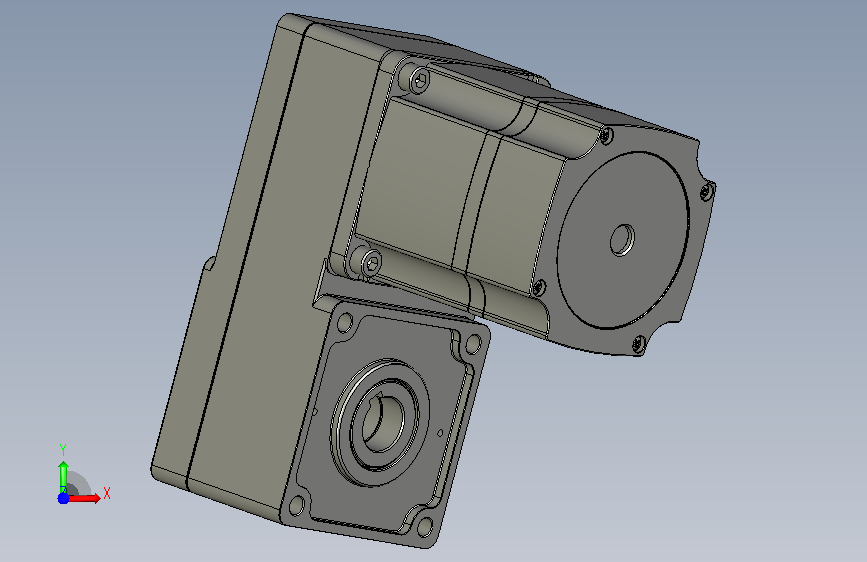
Task: Click the blue origin ball of the axis triad
Action: (63, 498)
